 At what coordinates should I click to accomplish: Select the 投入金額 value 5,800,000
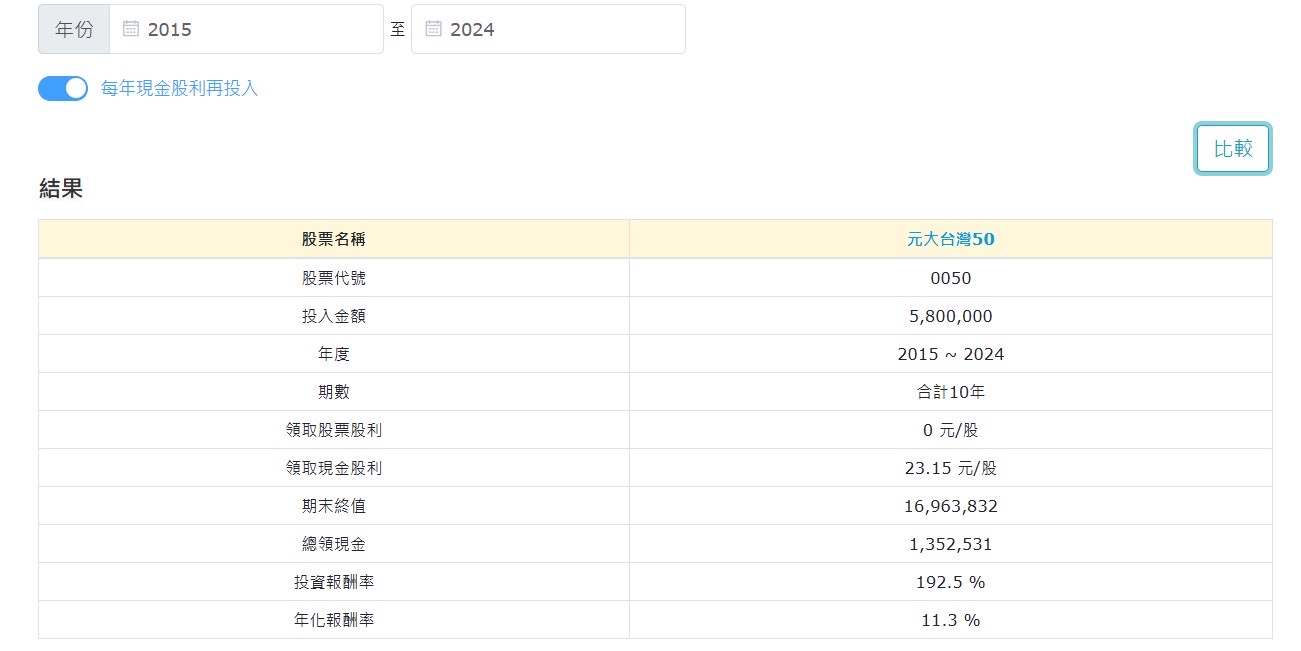click(951, 316)
